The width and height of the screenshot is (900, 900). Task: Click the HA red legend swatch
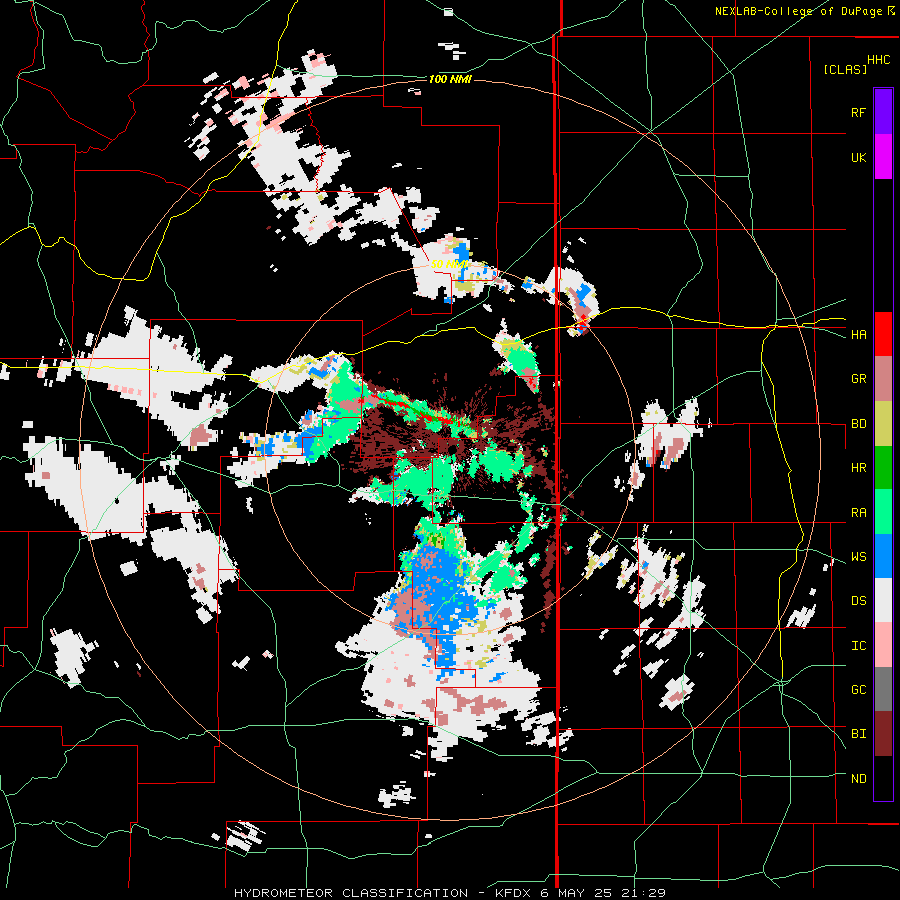coord(883,334)
